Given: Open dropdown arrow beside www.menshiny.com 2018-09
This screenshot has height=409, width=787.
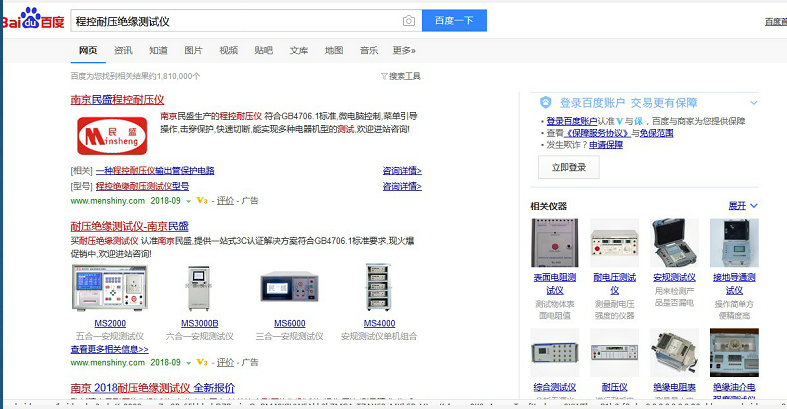Looking at the screenshot, I should point(189,201).
